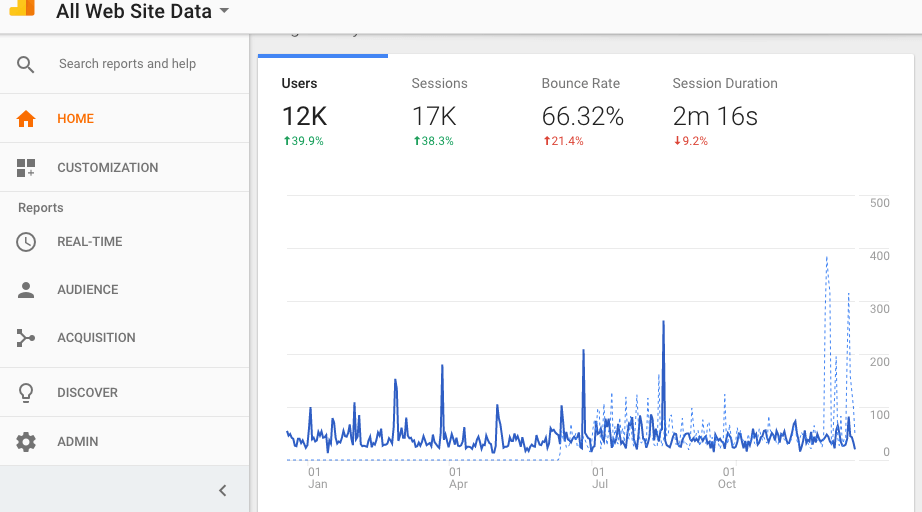Open the CUSTOMIZATION menu

(x=108, y=168)
